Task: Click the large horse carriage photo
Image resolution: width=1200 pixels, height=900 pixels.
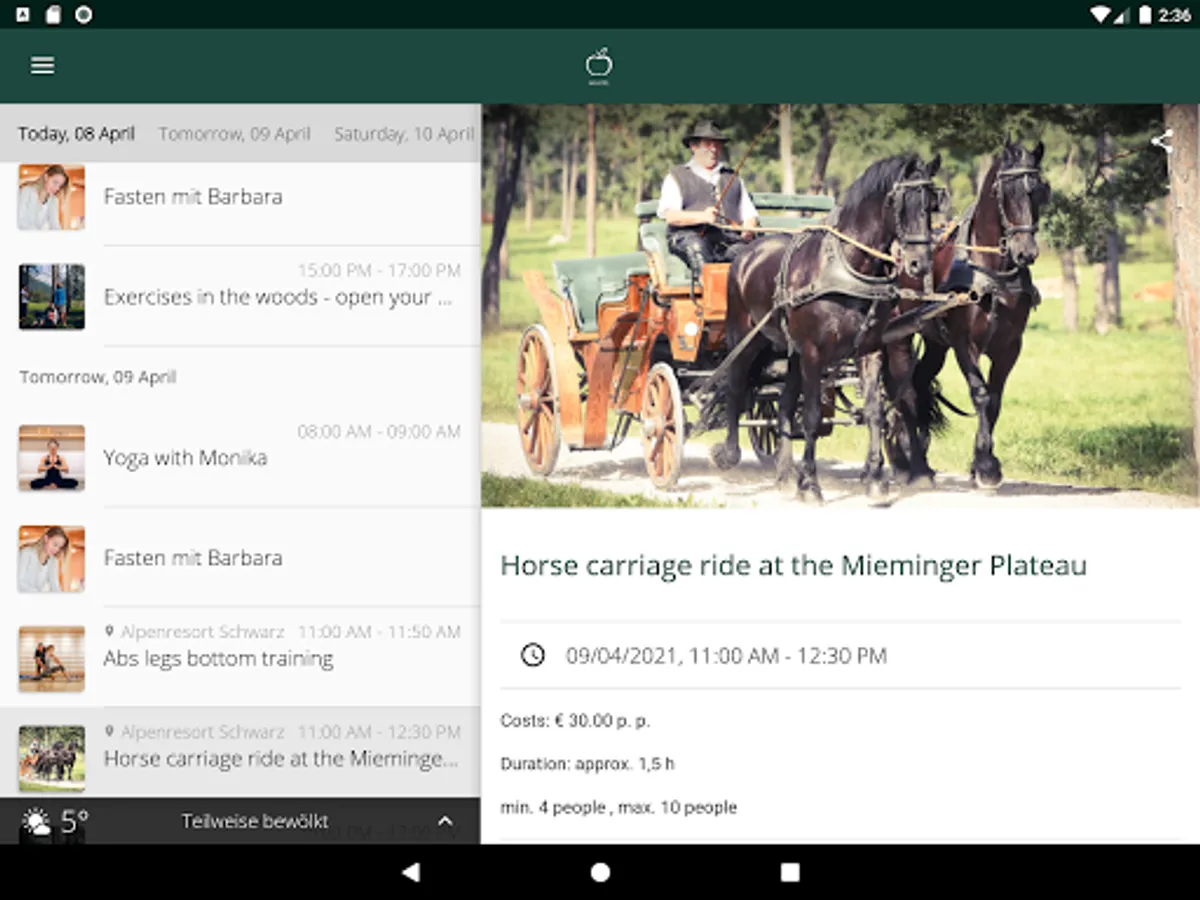Action: click(x=840, y=306)
